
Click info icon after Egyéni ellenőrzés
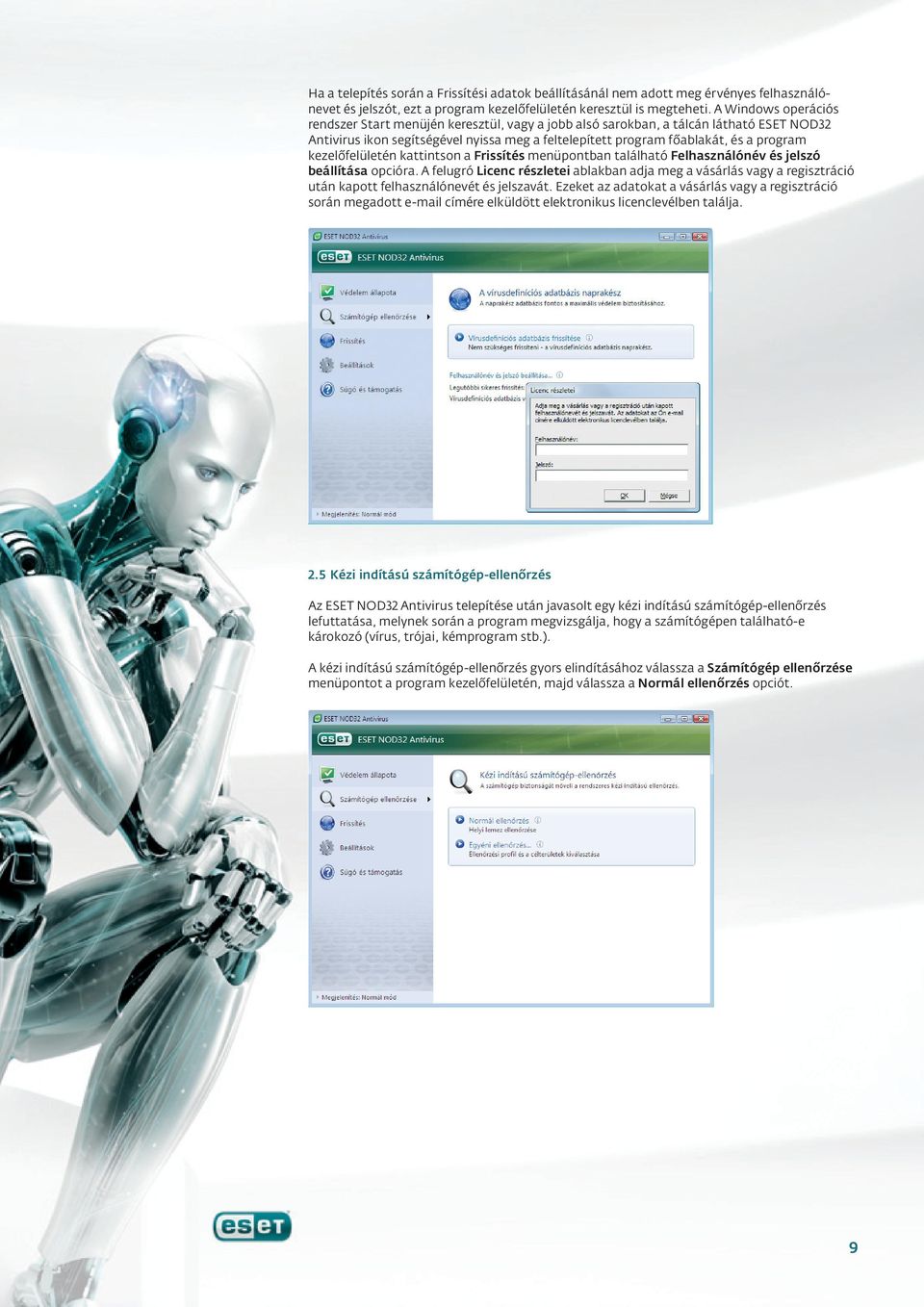540,845
